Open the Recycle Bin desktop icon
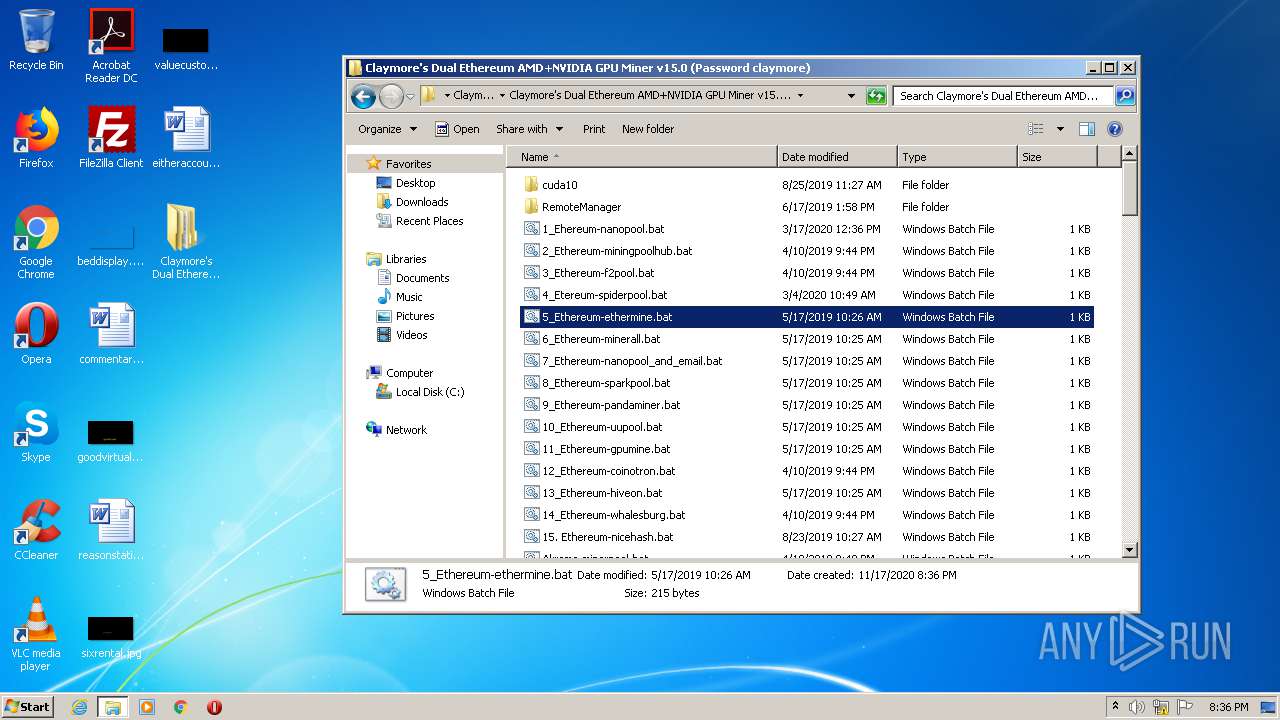1280x720 pixels. pyautogui.click(x=36, y=40)
